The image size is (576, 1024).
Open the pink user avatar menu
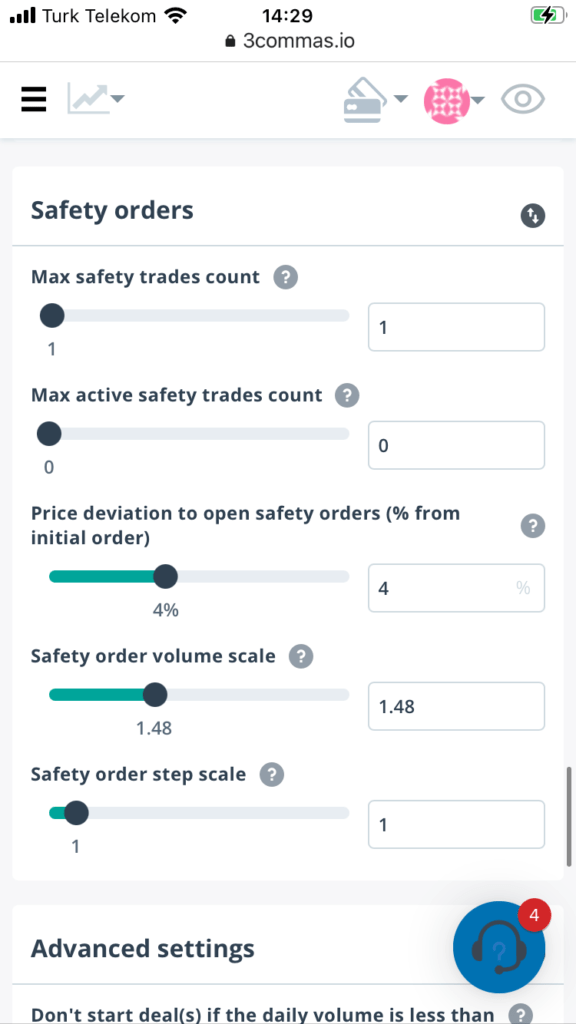[x=447, y=101]
